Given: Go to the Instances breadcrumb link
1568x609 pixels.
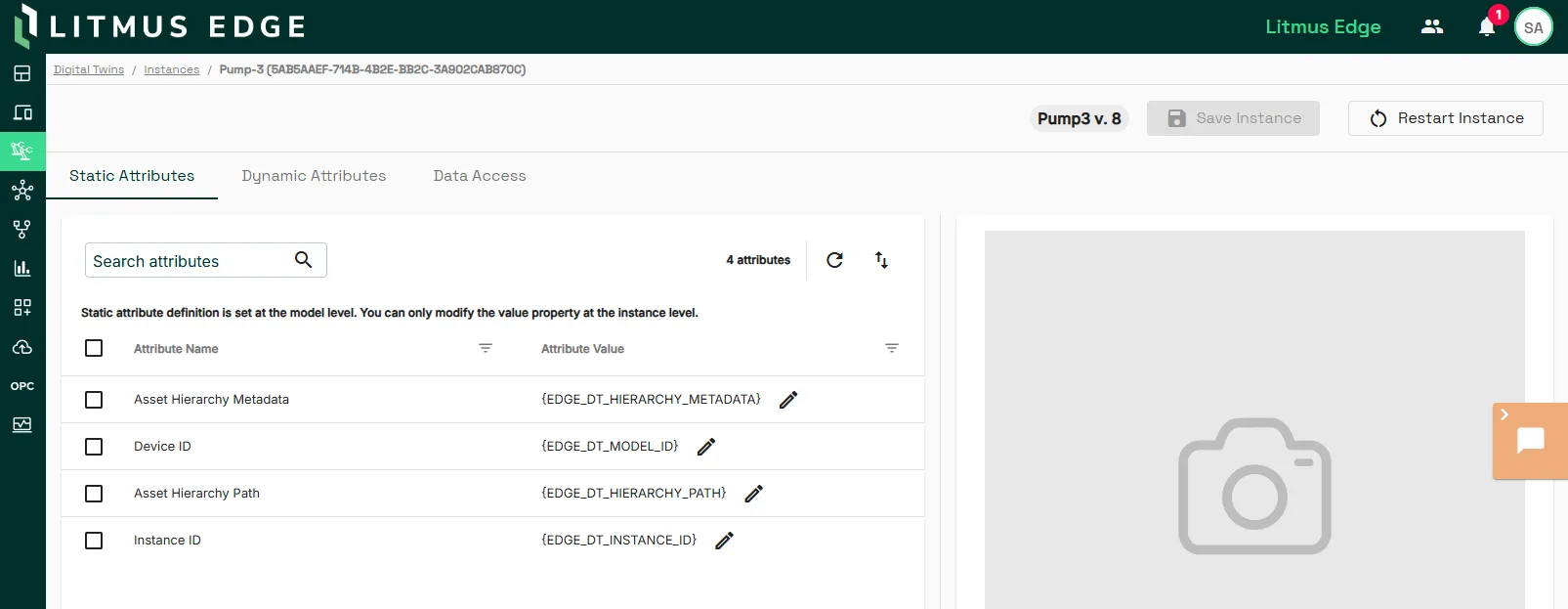Looking at the screenshot, I should 172,69.
